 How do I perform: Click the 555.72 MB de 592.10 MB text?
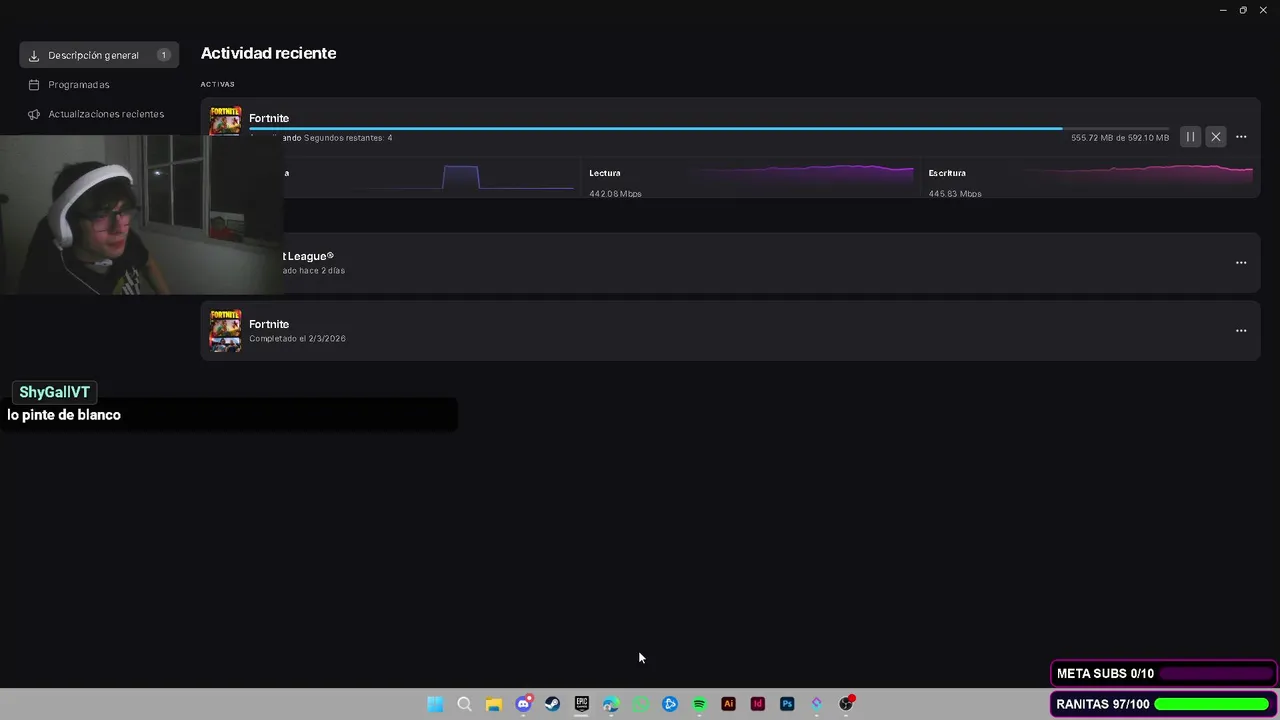tap(1120, 138)
